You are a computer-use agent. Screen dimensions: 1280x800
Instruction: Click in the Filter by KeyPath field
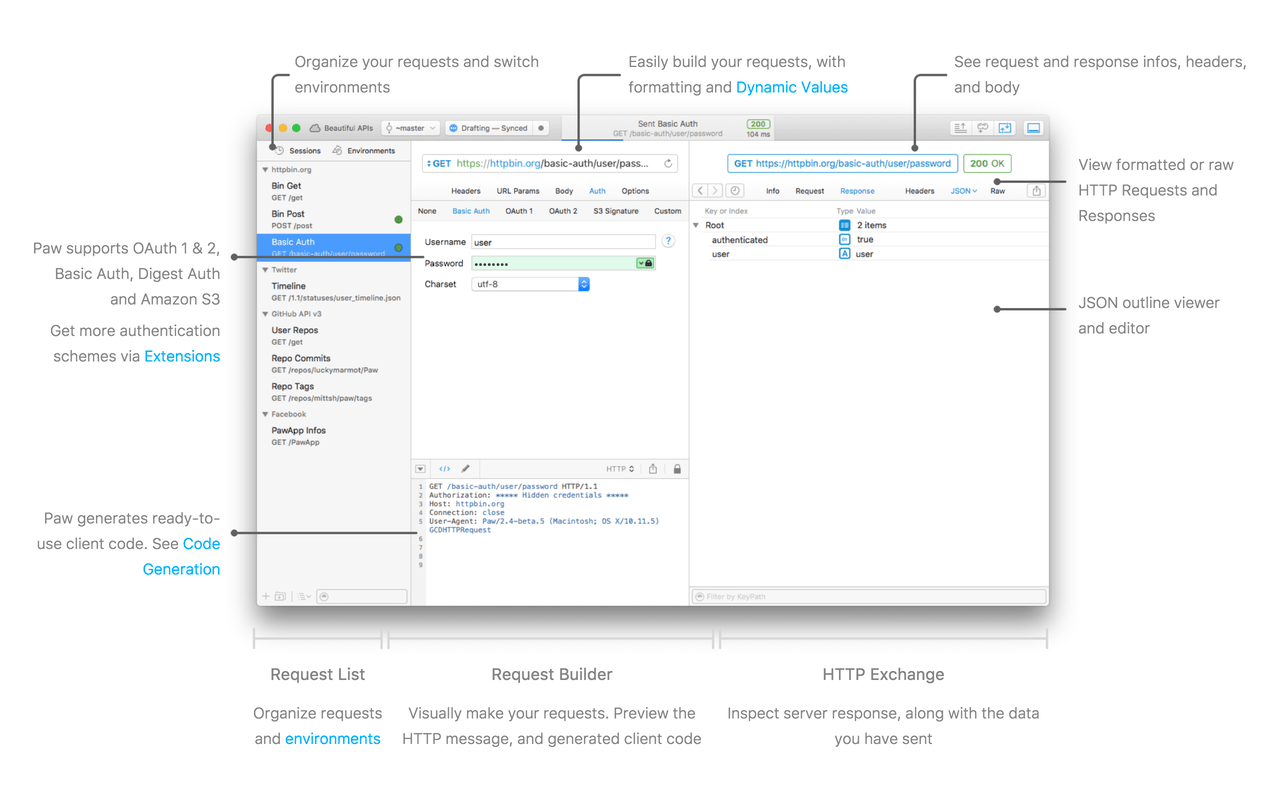[868, 596]
